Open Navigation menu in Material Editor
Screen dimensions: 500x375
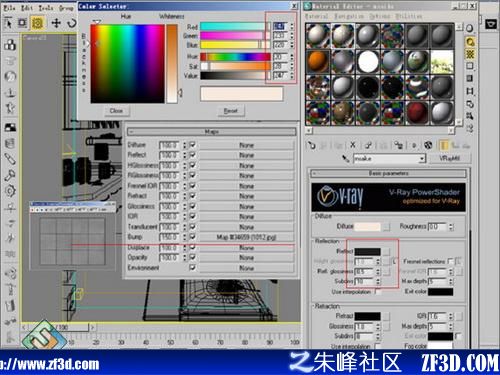pyautogui.click(x=349, y=16)
